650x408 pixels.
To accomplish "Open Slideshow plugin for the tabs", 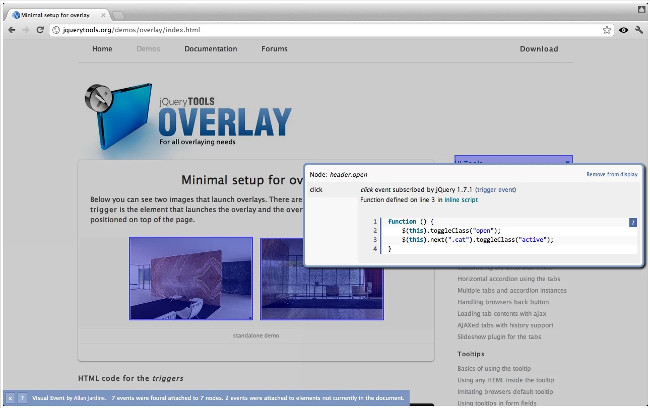I will [x=499, y=337].
